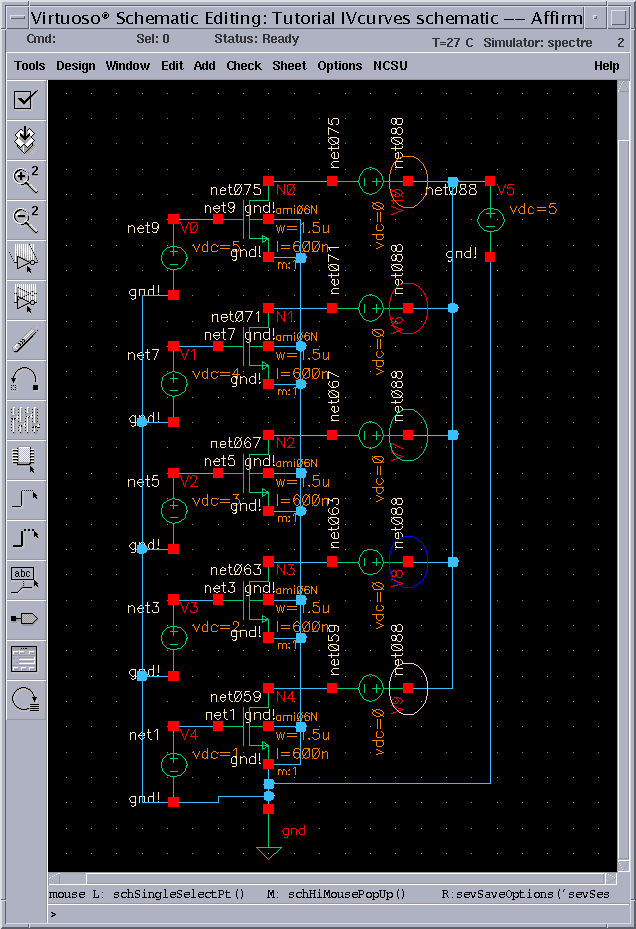Click the T=27 C temperature text
636x929 pixels.
point(452,43)
